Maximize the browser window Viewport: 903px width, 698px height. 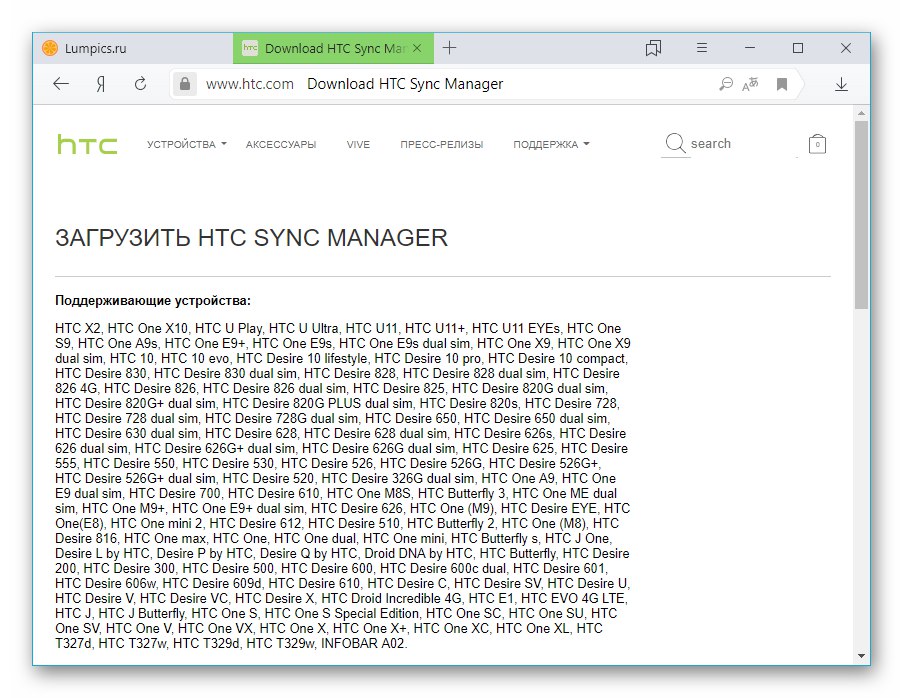click(x=798, y=48)
